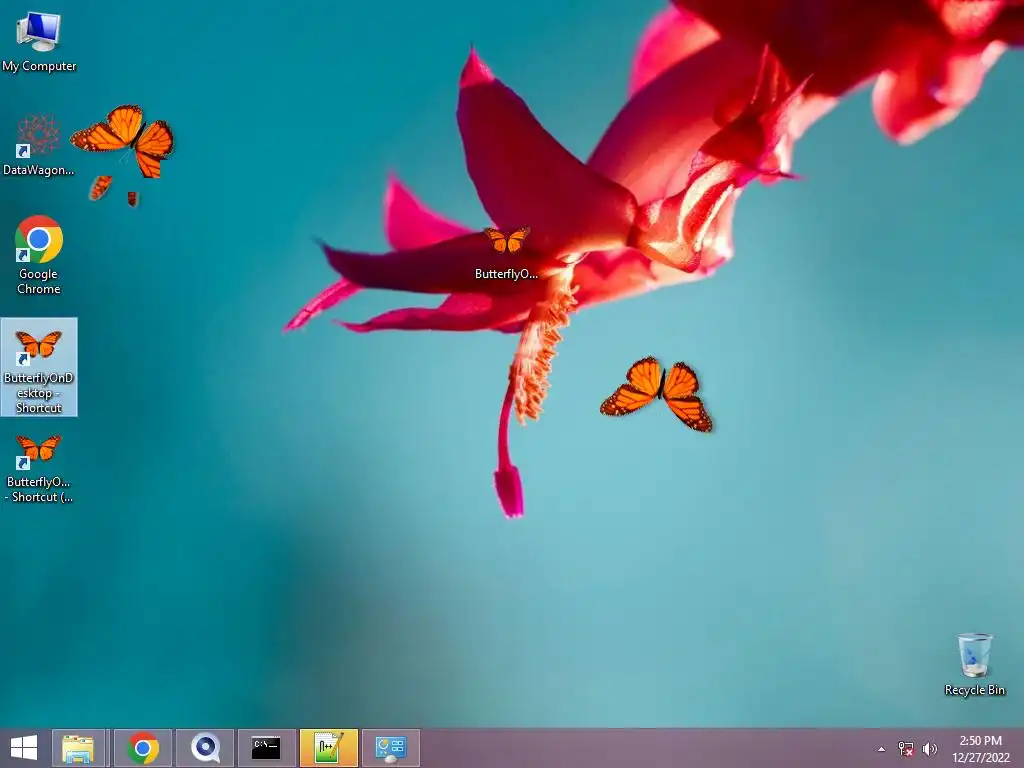Select the Recycle Bin icon
This screenshot has height=768, width=1024.
[974, 664]
